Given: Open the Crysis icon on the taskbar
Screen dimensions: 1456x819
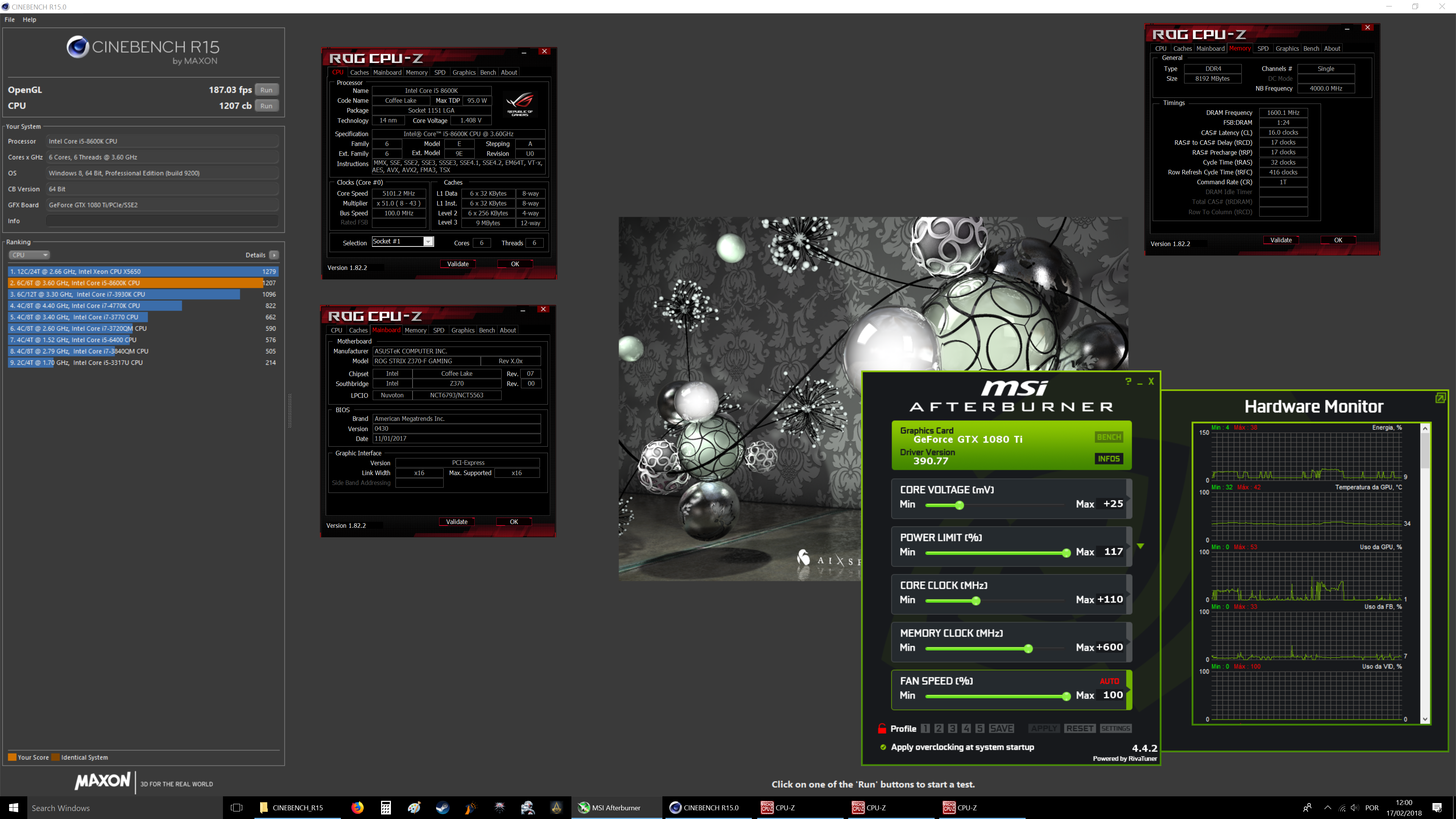Looking at the screenshot, I should [528, 808].
